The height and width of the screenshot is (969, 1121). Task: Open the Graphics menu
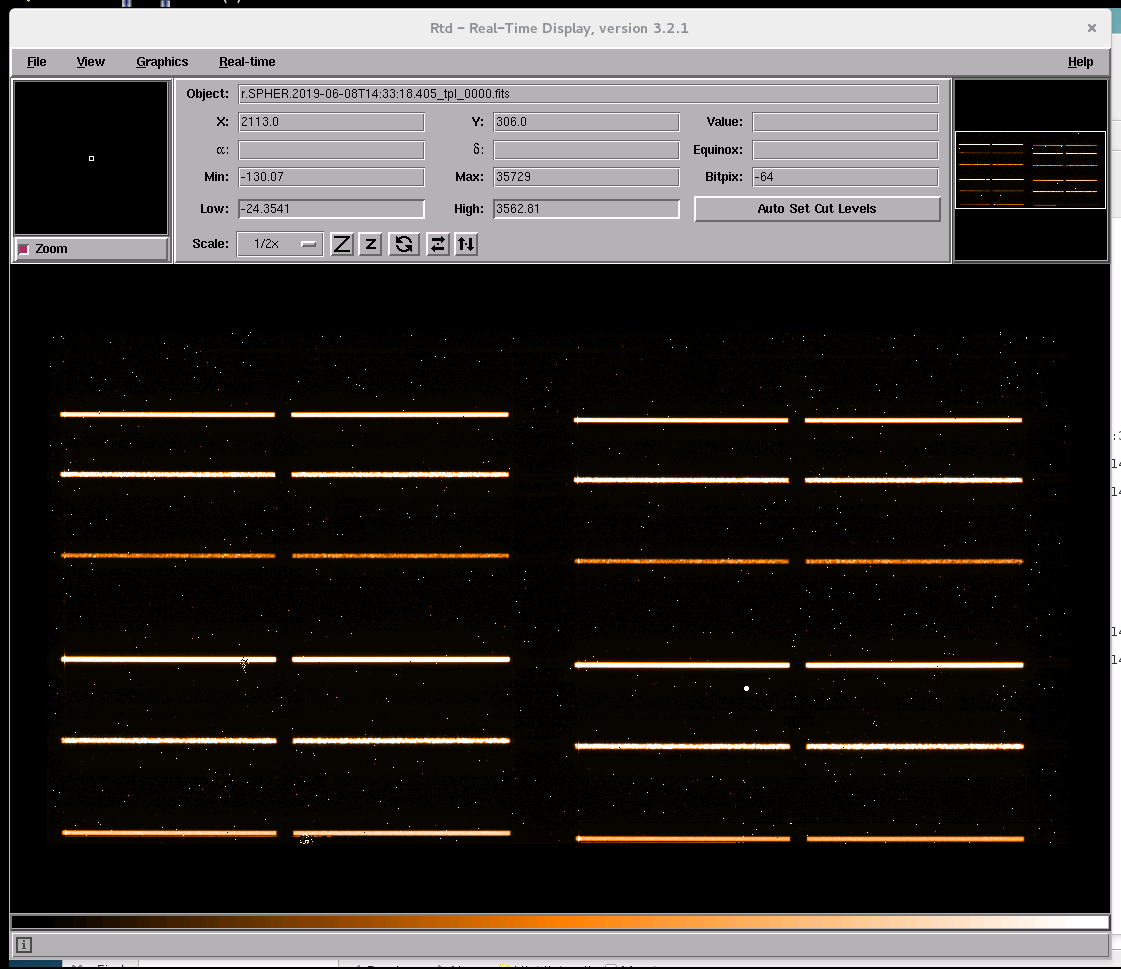pos(162,62)
